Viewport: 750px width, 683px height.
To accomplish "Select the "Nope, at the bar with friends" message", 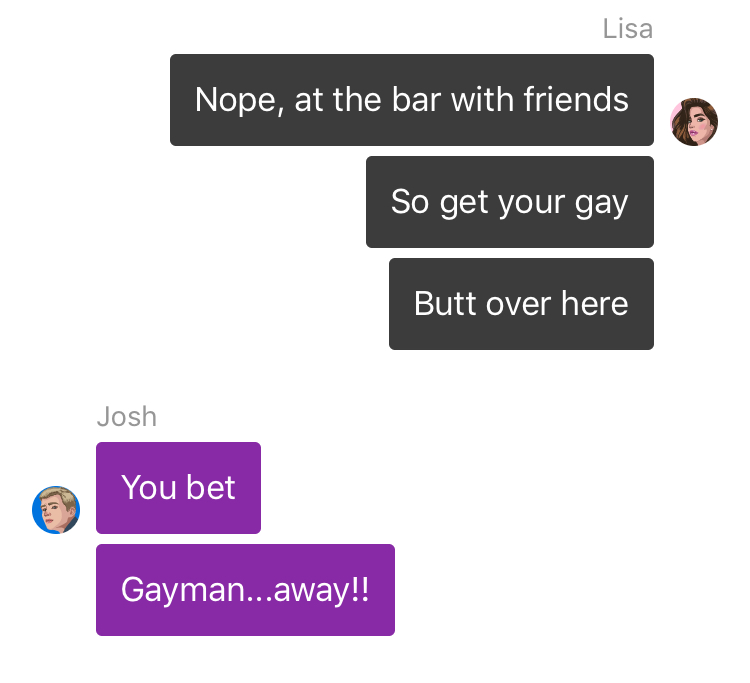I will pyautogui.click(x=412, y=100).
